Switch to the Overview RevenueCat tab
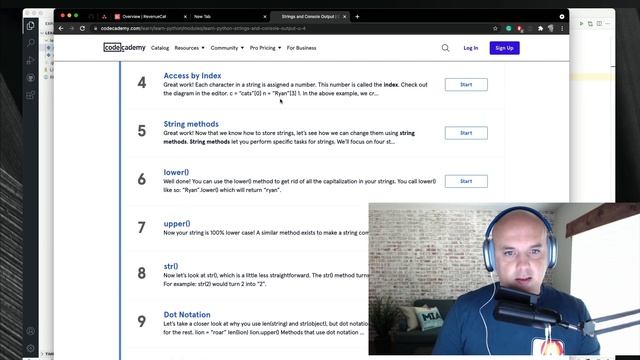 coord(144,17)
